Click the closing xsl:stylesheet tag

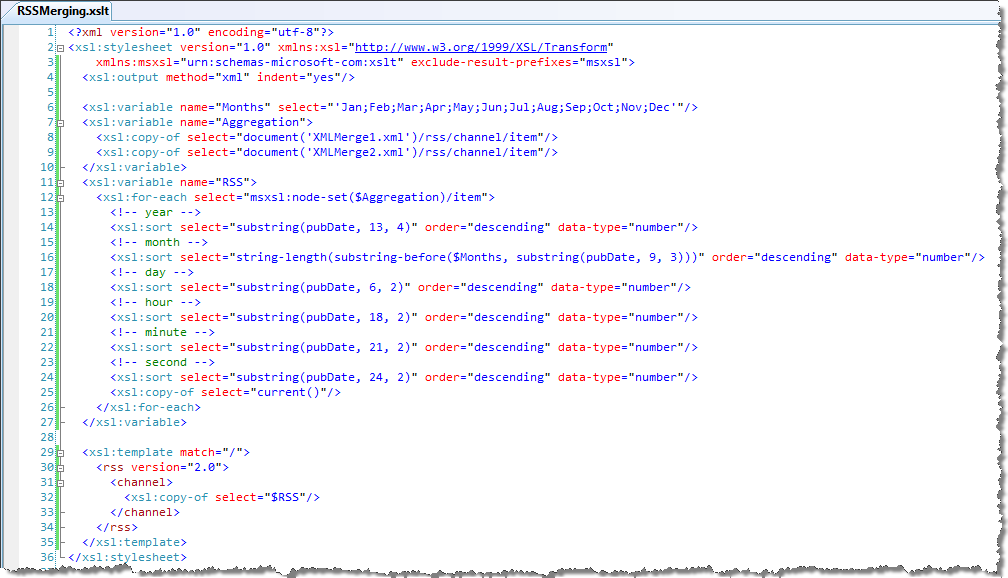point(127,557)
